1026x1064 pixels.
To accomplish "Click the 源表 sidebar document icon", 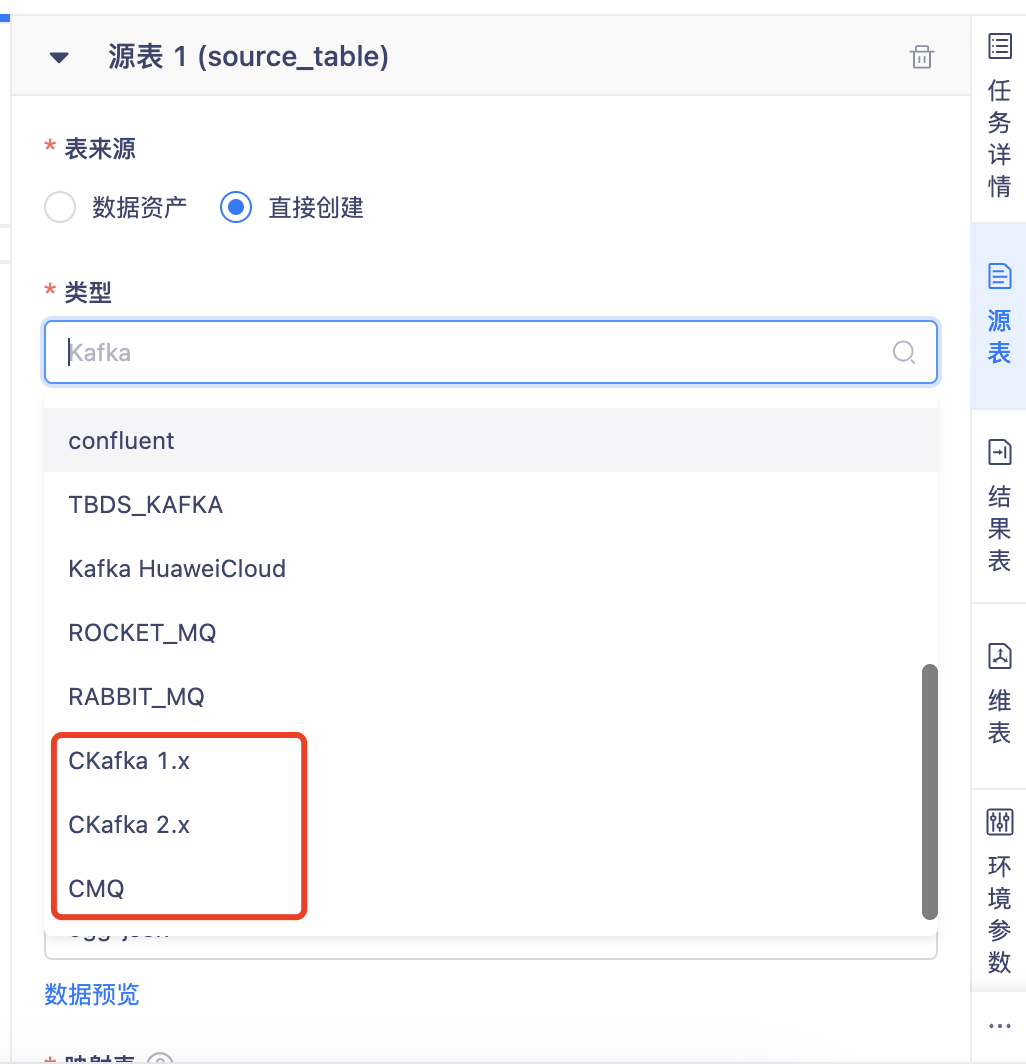I will tap(1000, 276).
